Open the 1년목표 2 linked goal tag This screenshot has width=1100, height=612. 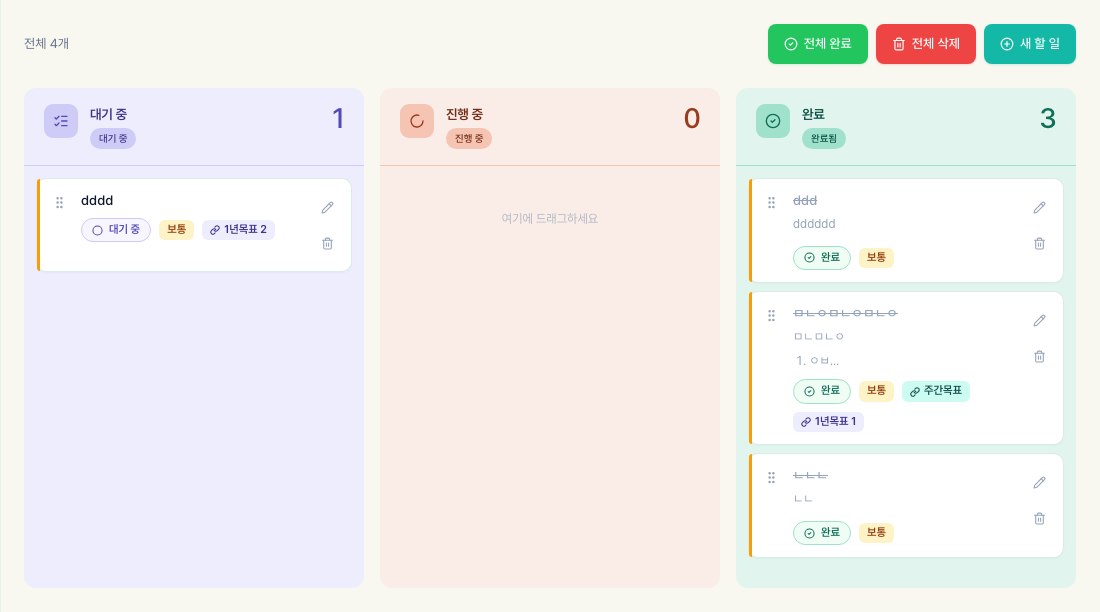[x=239, y=230]
